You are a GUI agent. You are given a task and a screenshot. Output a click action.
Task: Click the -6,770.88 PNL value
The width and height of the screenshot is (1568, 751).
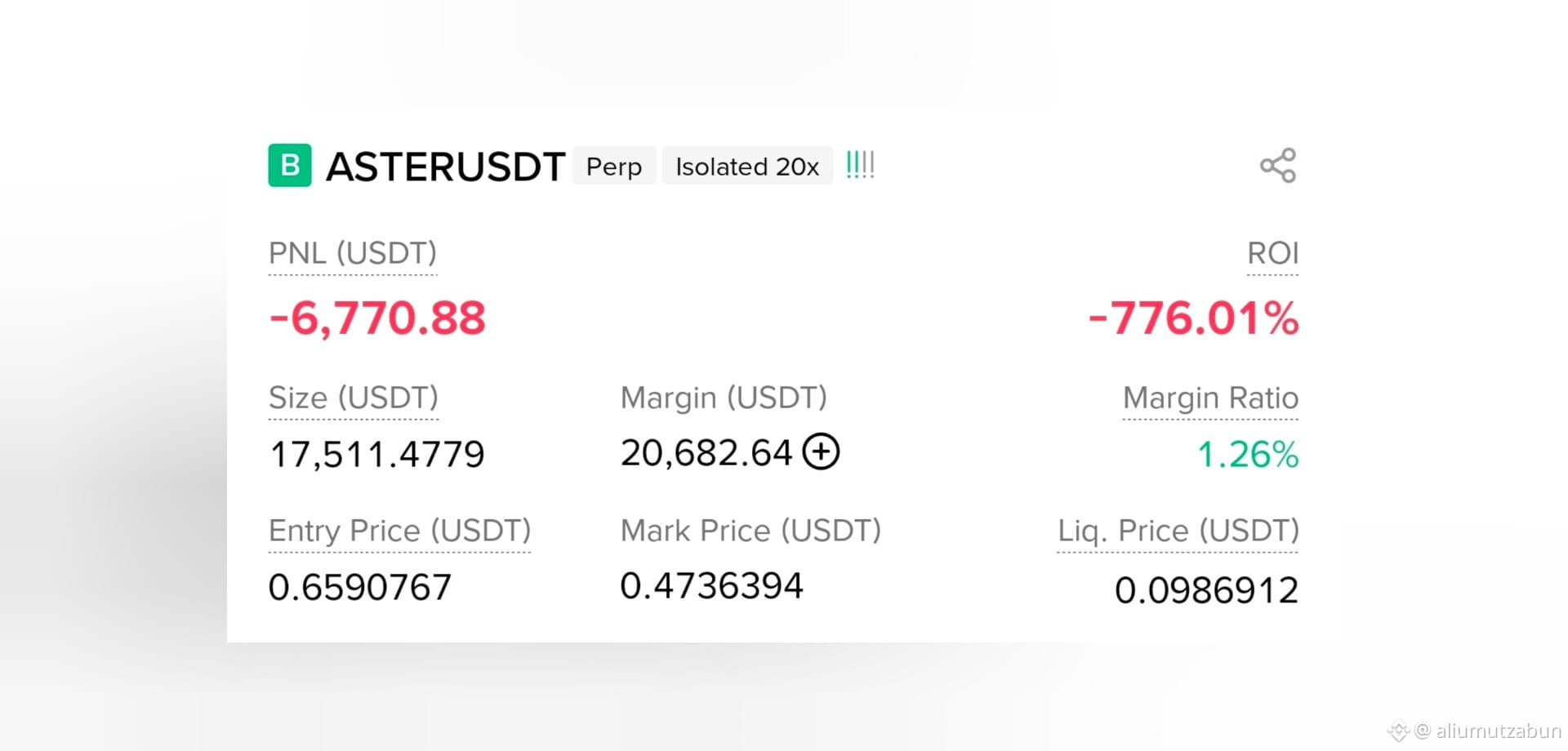point(377,318)
